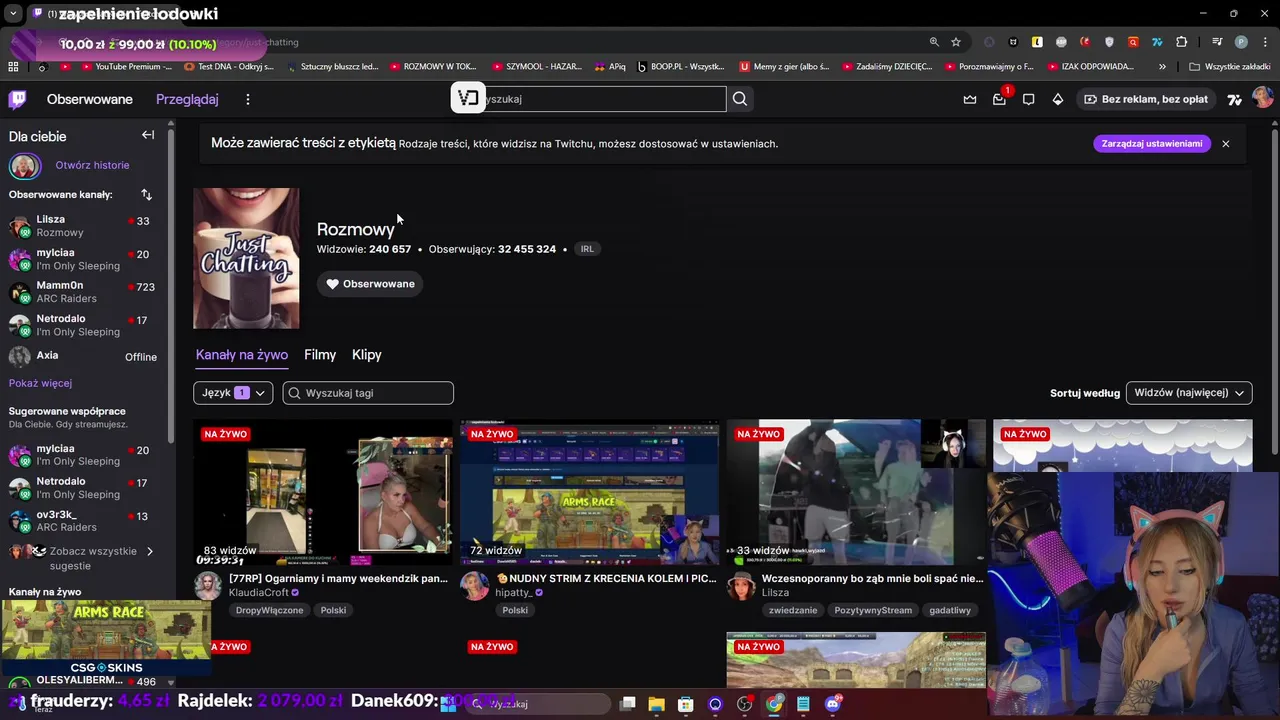Sort followed channels with arrows icon
Image resolution: width=1280 pixels, height=720 pixels.
tap(146, 194)
